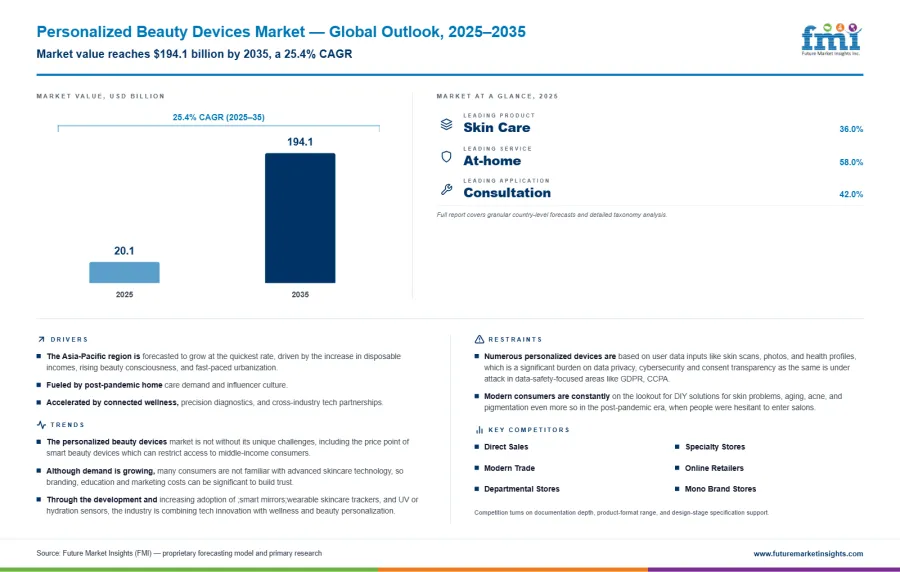
Task: Click the bar chart icon next to KEY COMPETITORS
Action: (479, 430)
